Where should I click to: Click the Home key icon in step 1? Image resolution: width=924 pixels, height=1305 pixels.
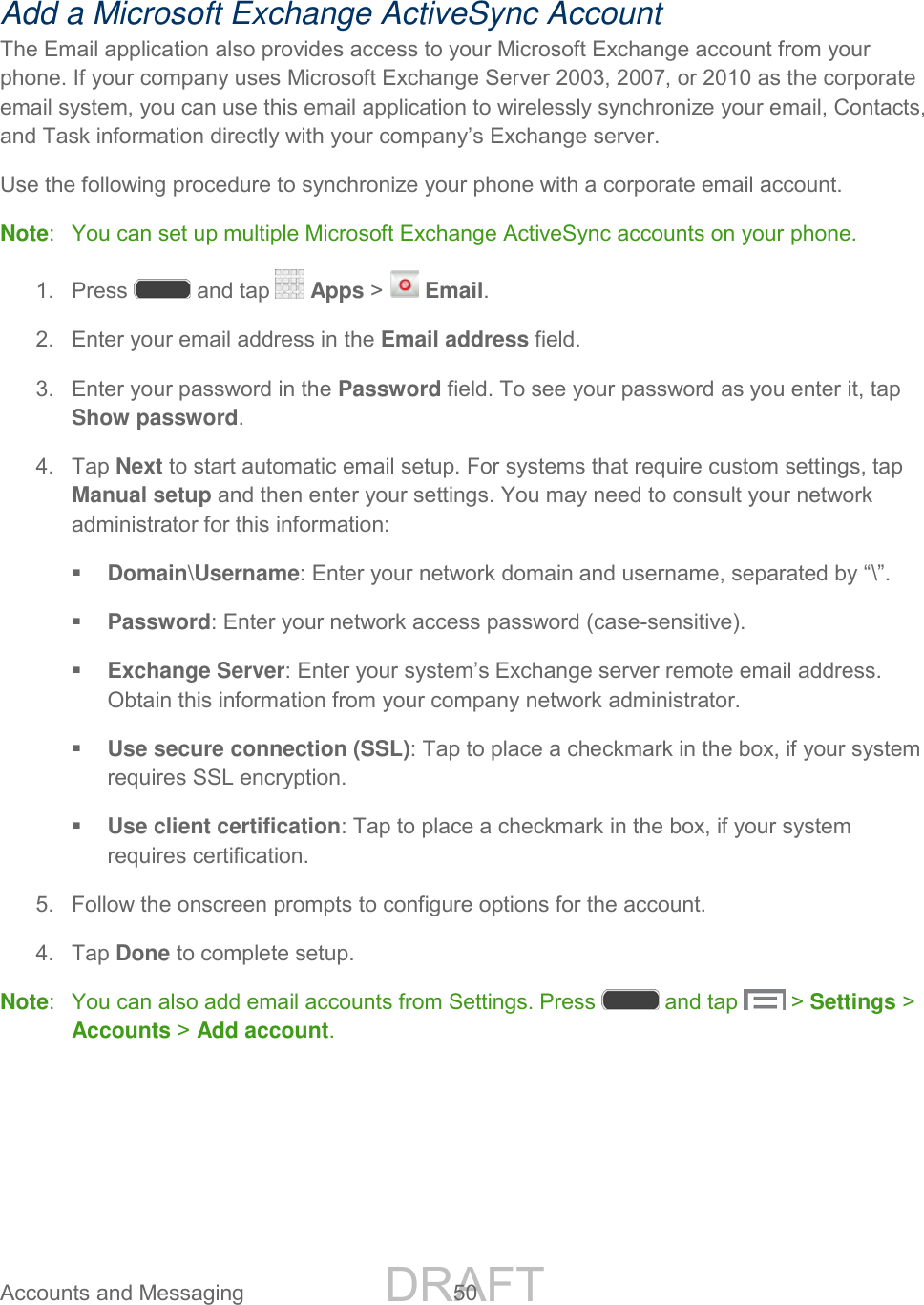[162, 289]
